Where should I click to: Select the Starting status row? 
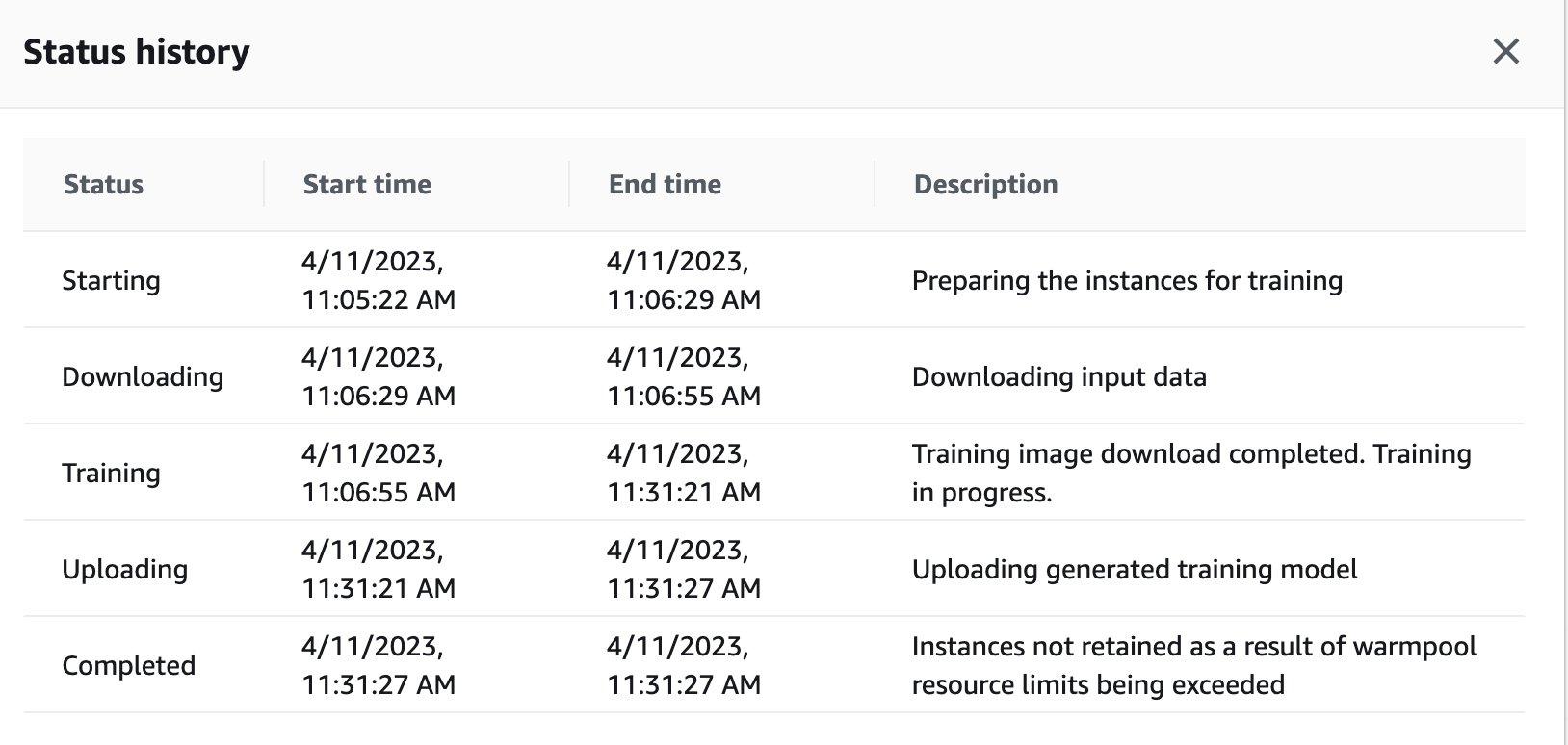point(773,280)
